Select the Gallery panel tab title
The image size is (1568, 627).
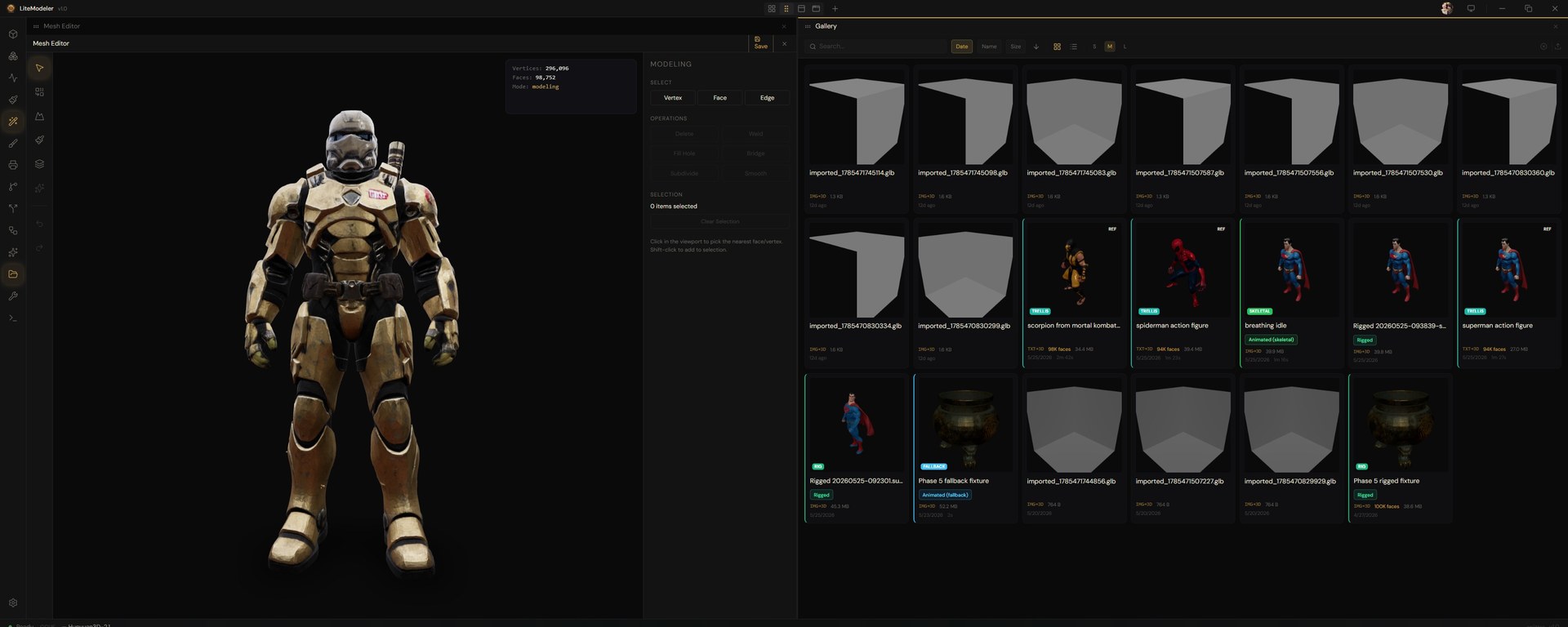click(x=826, y=26)
